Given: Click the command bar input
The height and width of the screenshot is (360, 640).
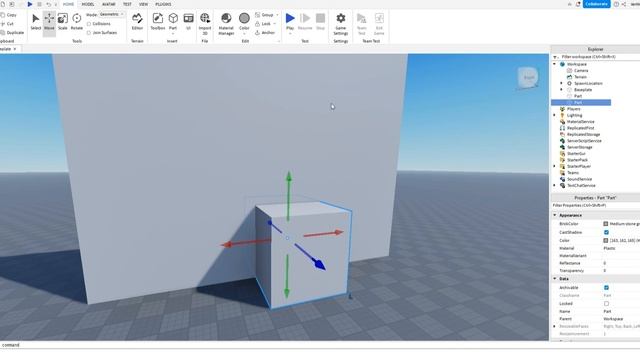Looking at the screenshot, I should point(274,345).
